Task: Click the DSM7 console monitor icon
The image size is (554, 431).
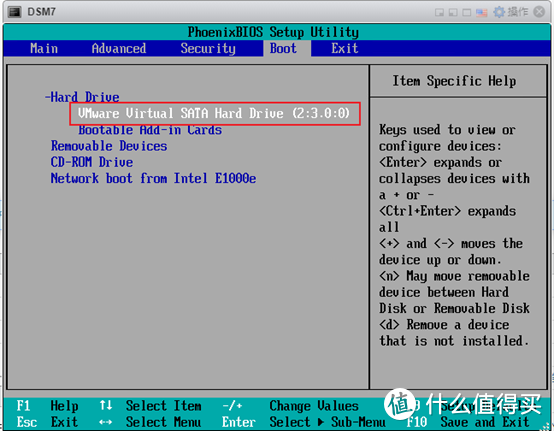Action: click(x=15, y=12)
